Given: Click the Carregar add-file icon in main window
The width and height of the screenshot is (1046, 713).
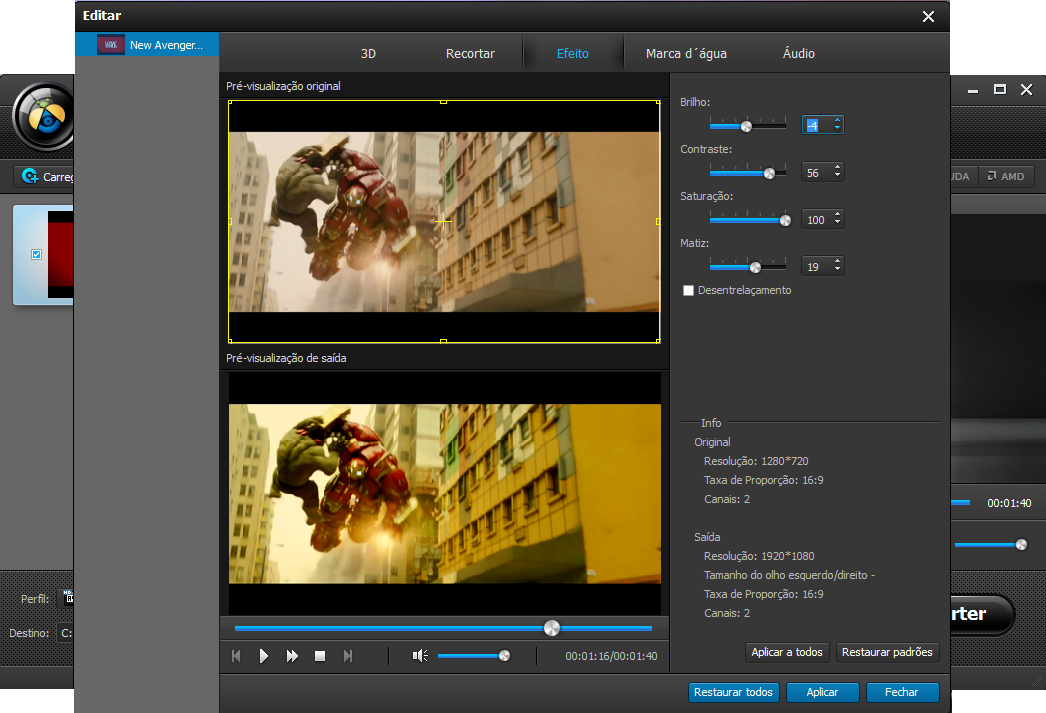Looking at the screenshot, I should [30, 176].
